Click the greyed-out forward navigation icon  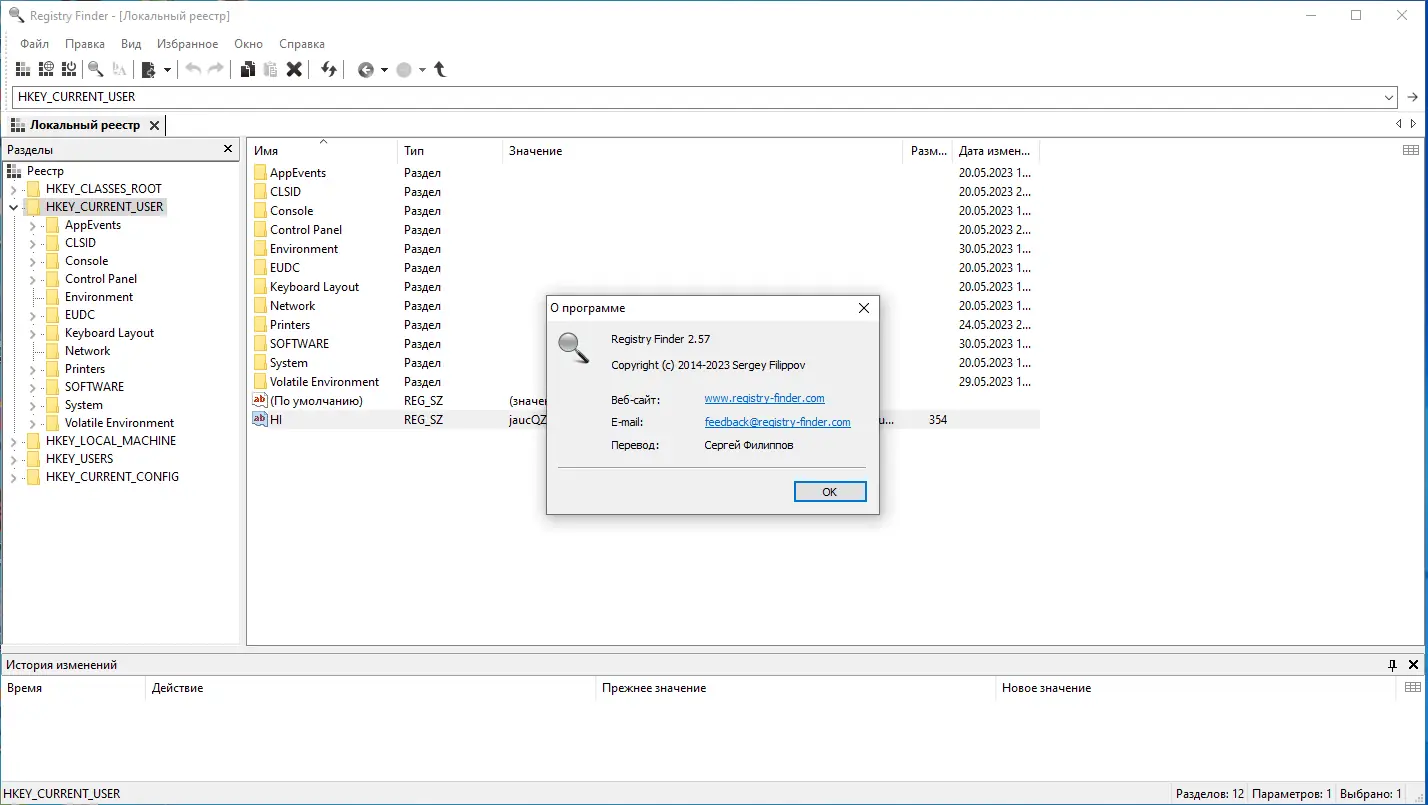coord(404,69)
